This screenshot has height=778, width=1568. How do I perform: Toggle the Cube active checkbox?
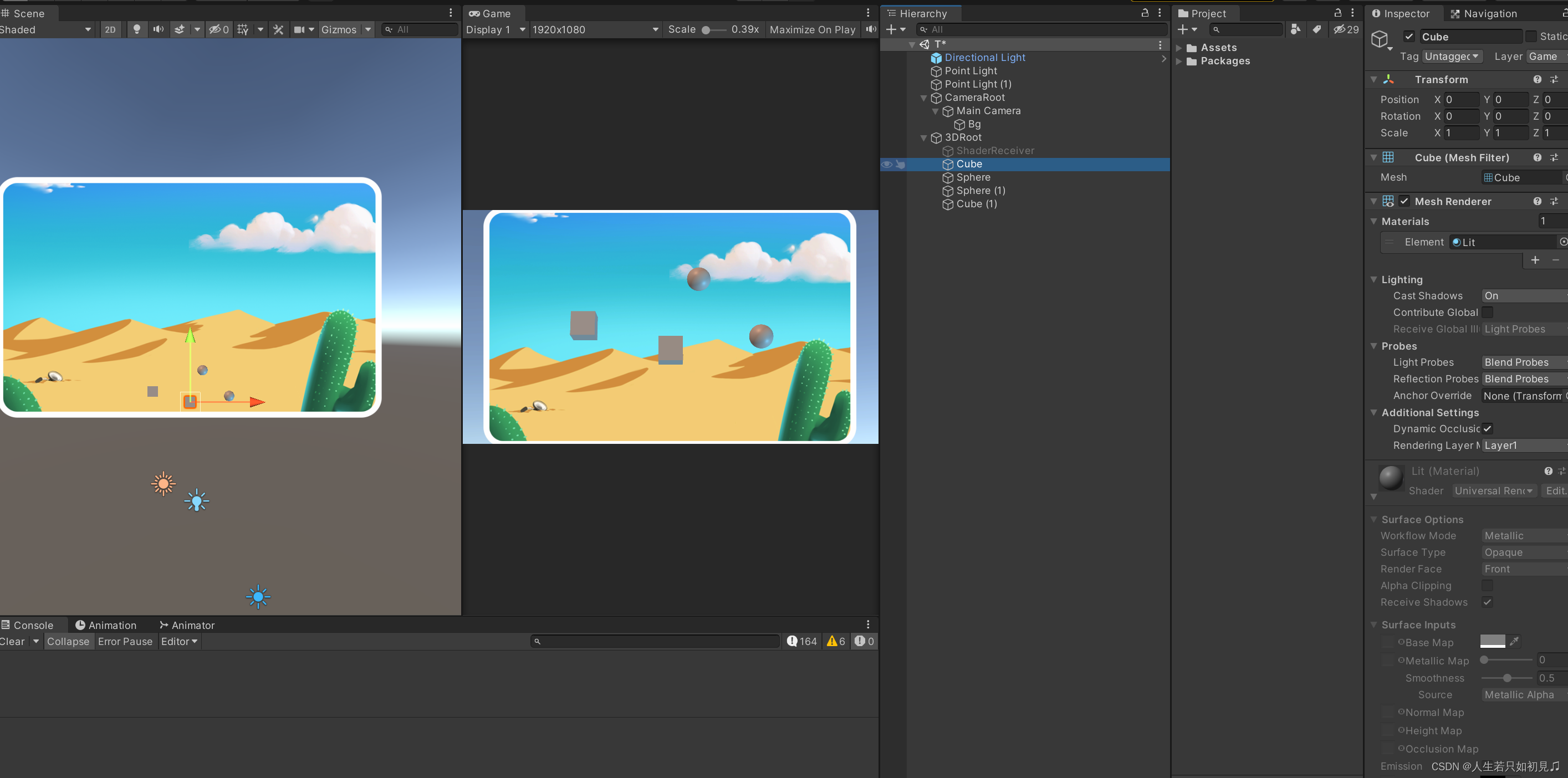(1408, 37)
